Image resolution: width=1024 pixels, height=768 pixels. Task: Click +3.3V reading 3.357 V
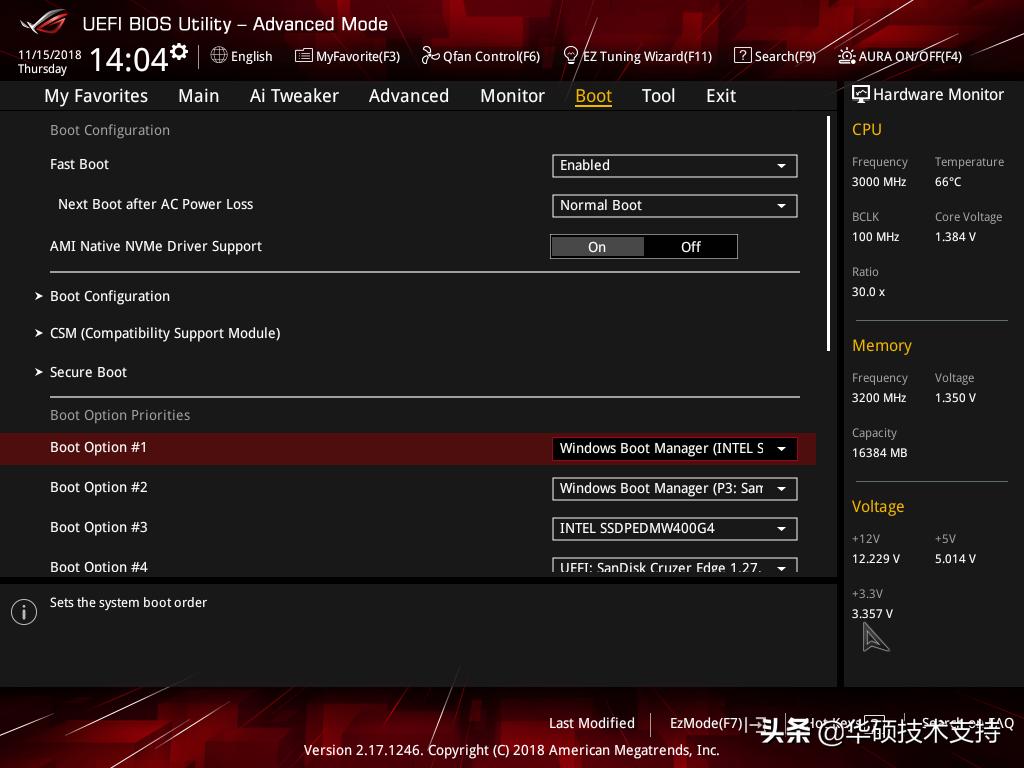coord(872,614)
